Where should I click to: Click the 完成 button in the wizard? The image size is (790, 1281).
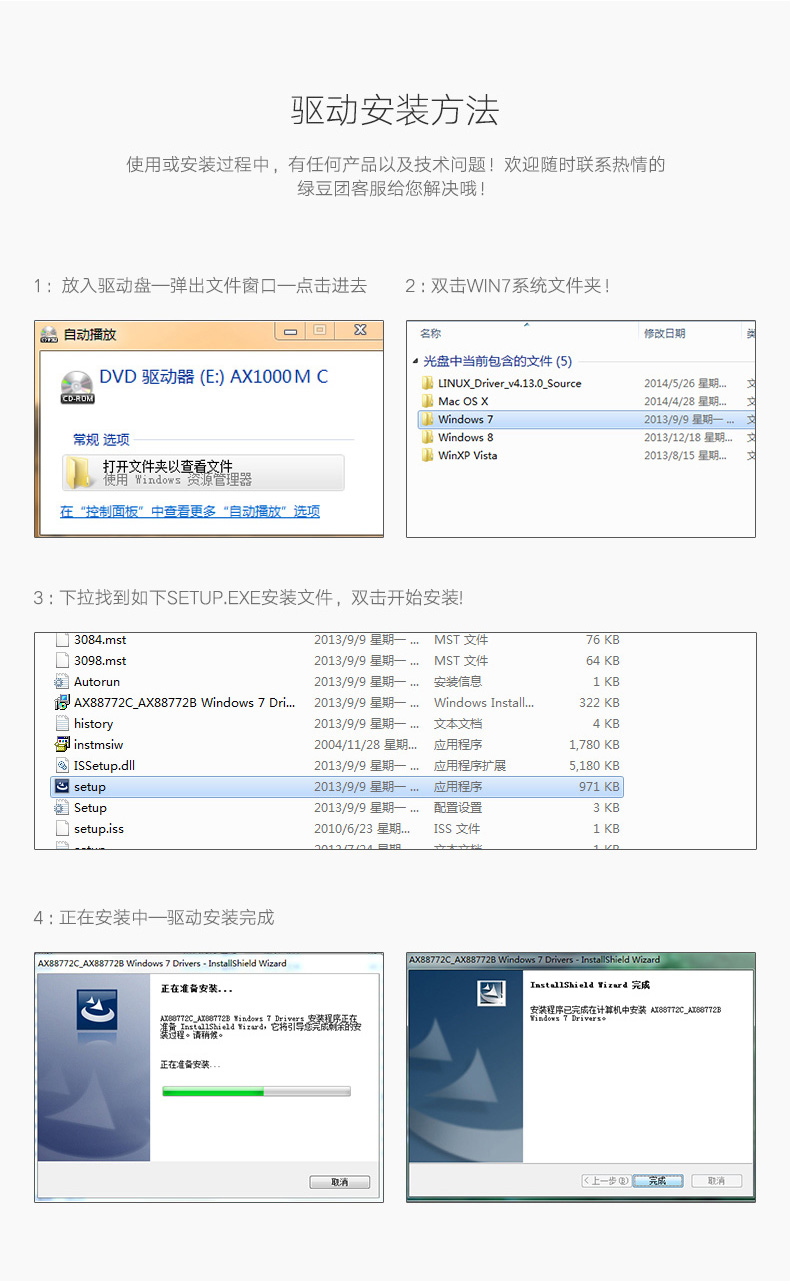point(657,1181)
